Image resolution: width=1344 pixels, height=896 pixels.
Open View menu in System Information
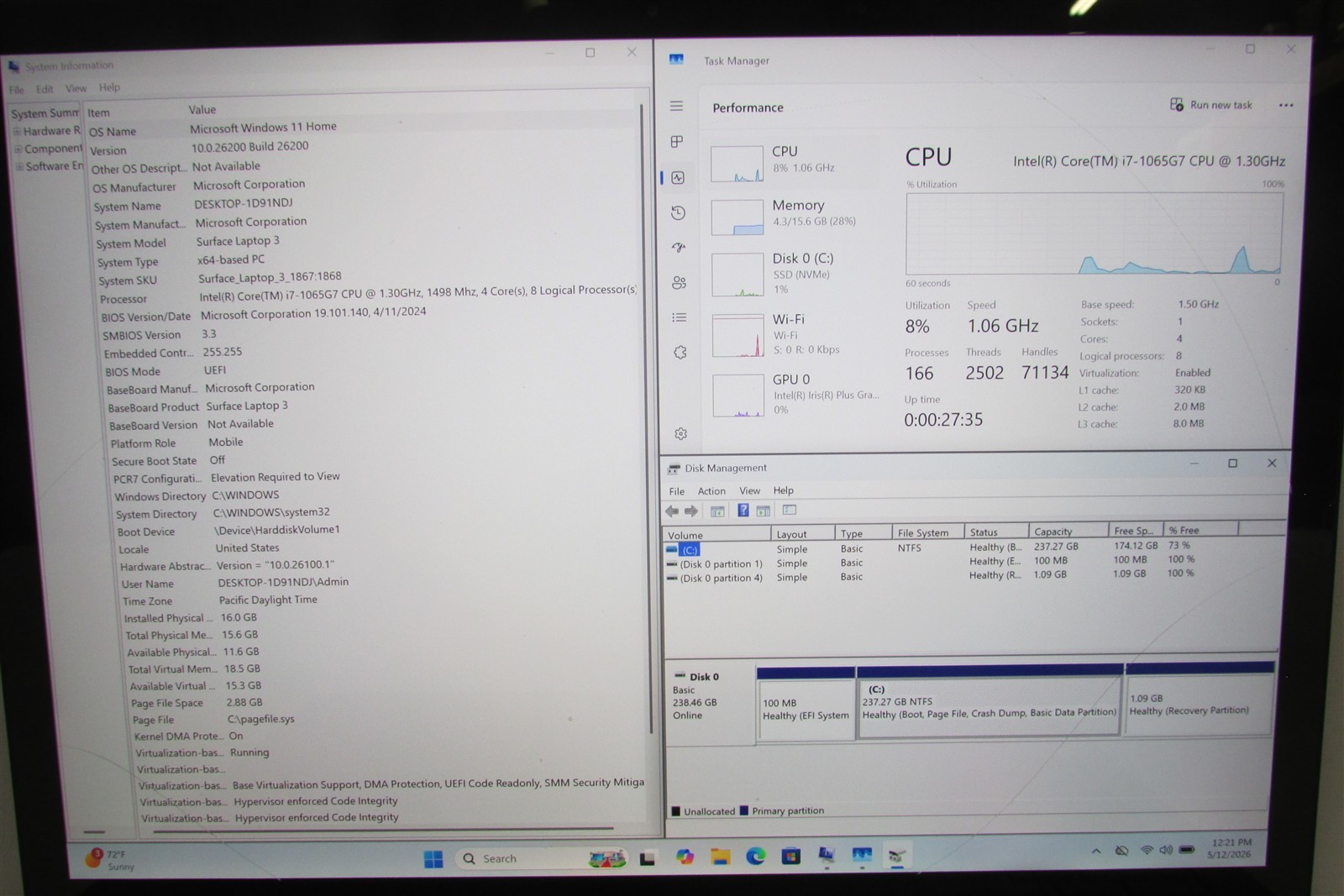pos(76,88)
